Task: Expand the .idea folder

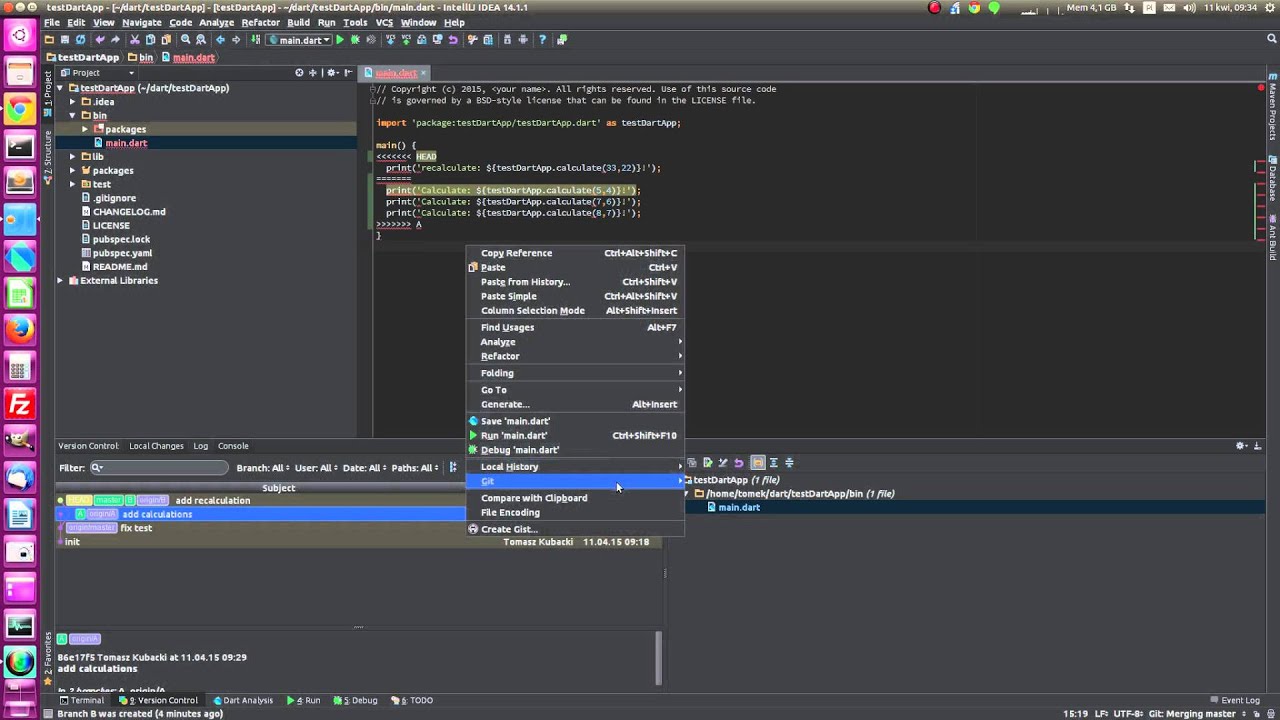Action: pyautogui.click(x=72, y=102)
